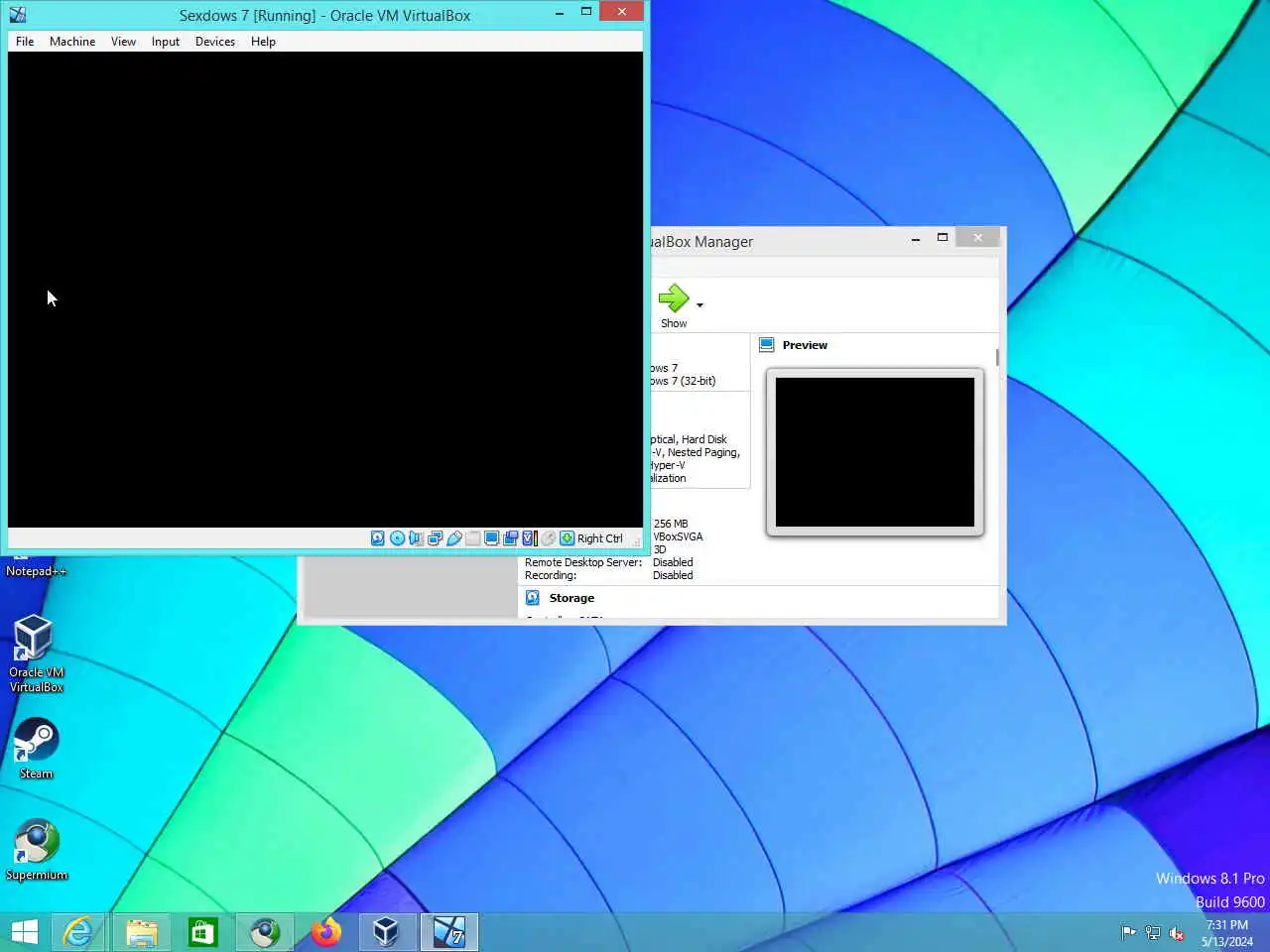Viewport: 1270px width, 952px height.
Task: Open the File menu in the VM window
Action: (x=25, y=42)
